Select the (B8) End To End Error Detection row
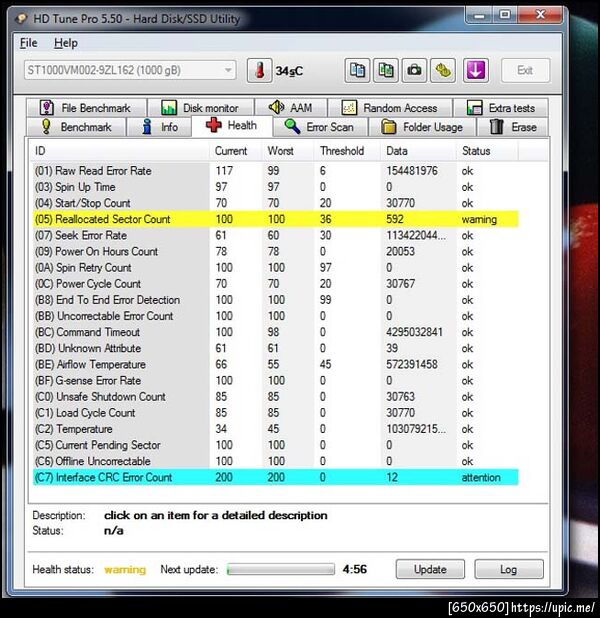The image size is (600, 618). (x=275, y=300)
